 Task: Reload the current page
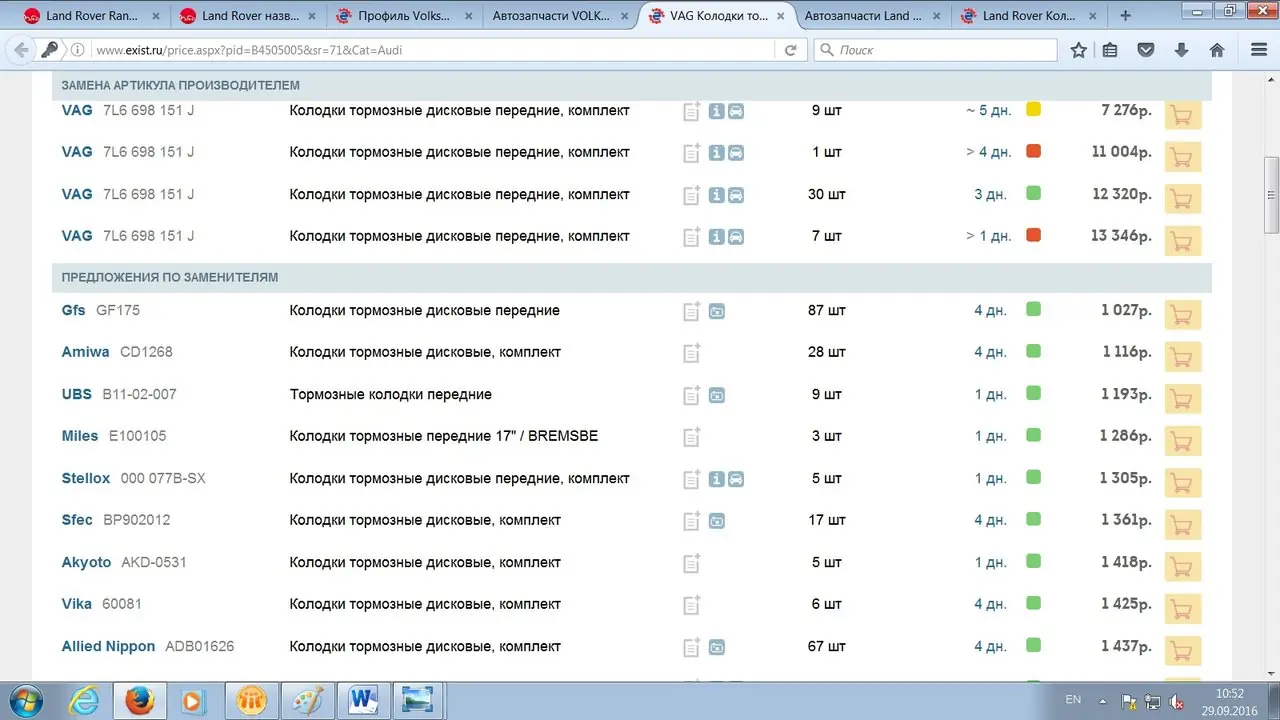(x=790, y=50)
